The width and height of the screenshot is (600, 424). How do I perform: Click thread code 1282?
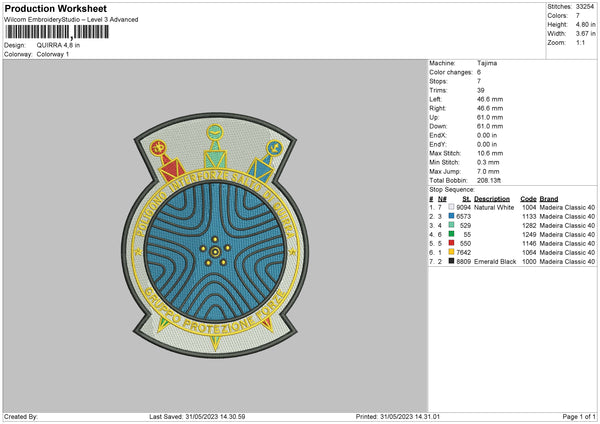(x=529, y=225)
